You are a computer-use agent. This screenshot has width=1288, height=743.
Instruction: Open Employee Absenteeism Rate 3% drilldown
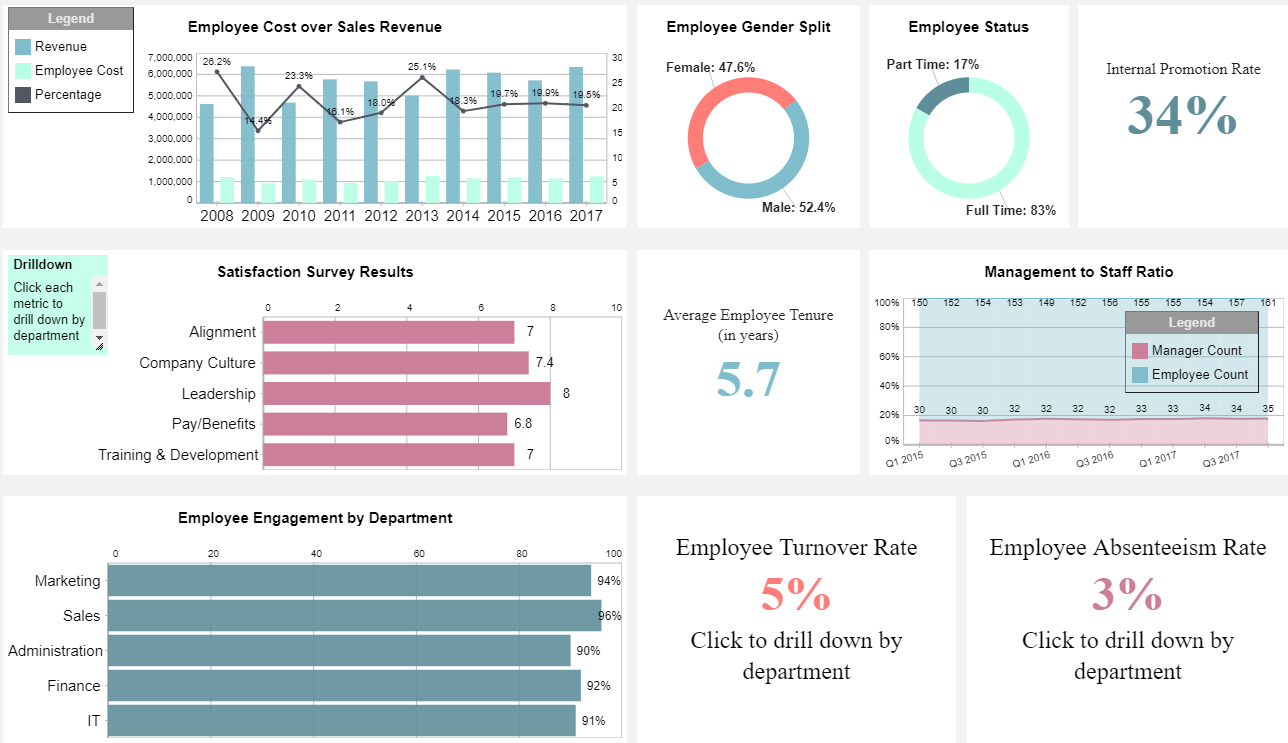pyautogui.click(x=1127, y=595)
